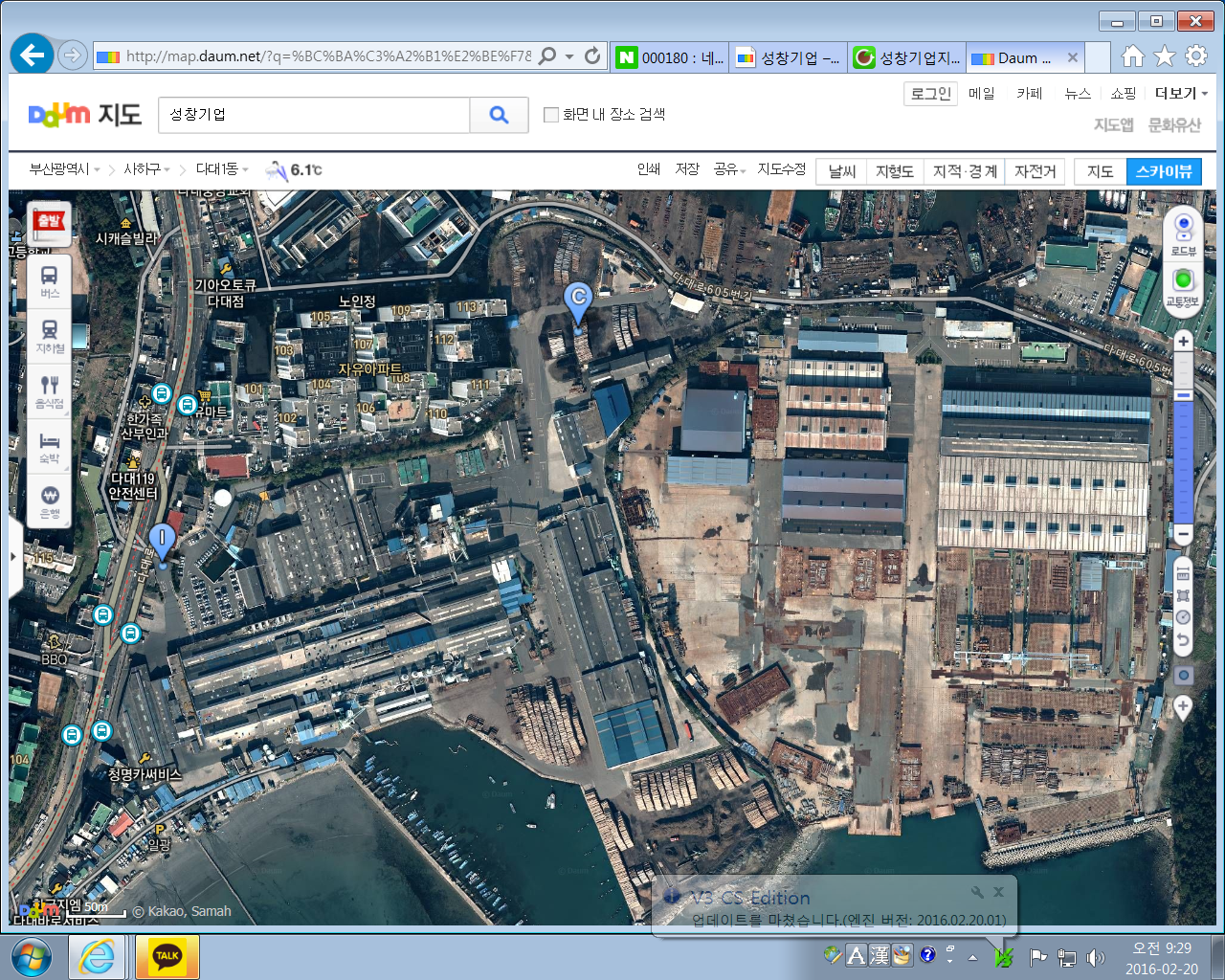Switch to the 000180 browser tab
The height and width of the screenshot is (980, 1225).
670,57
